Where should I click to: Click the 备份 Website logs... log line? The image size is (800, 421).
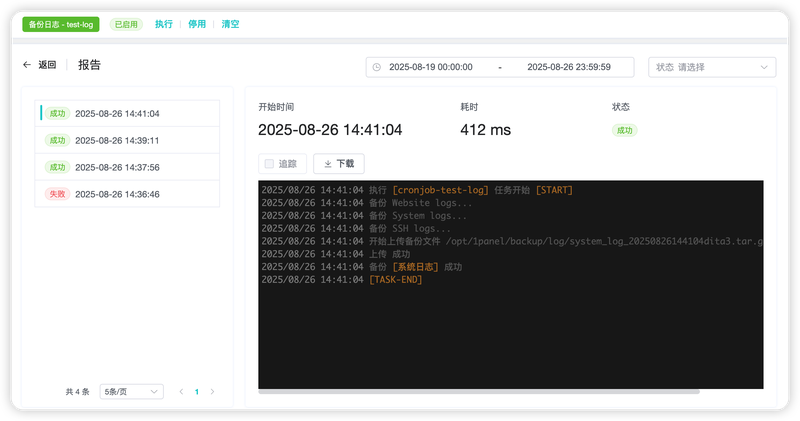coord(367,203)
